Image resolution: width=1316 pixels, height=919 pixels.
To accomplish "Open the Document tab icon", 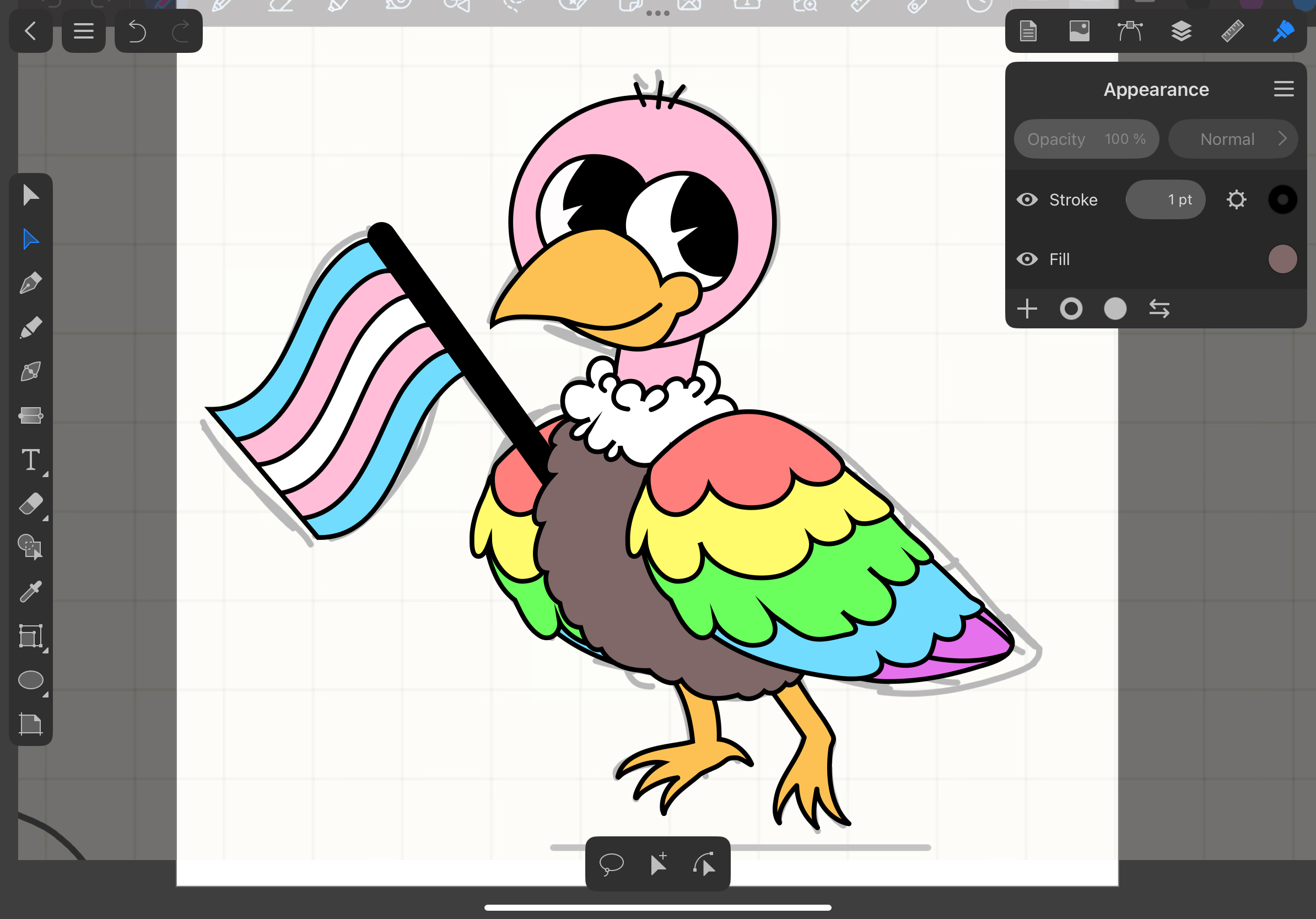I will [x=1028, y=31].
